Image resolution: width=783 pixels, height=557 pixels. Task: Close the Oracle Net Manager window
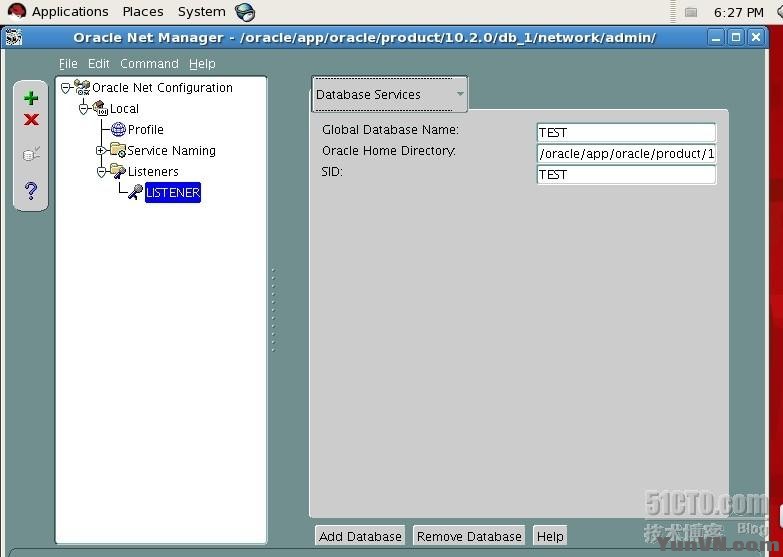(x=756, y=37)
